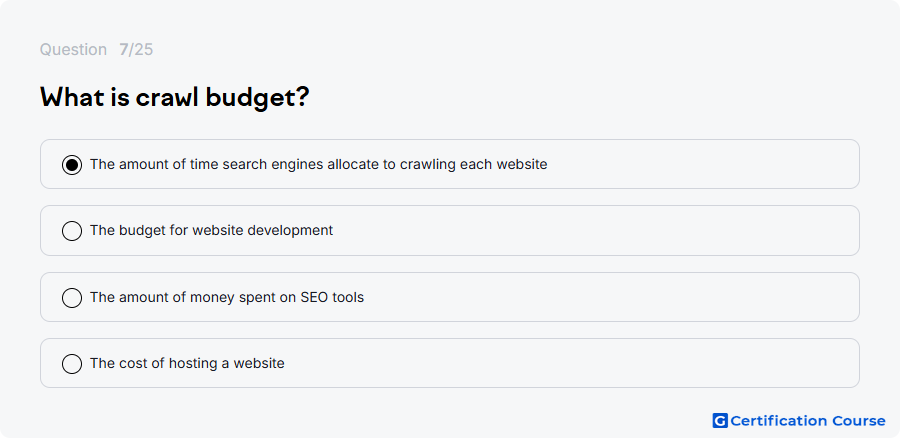Click the number 25 in the question counter

[144, 50]
